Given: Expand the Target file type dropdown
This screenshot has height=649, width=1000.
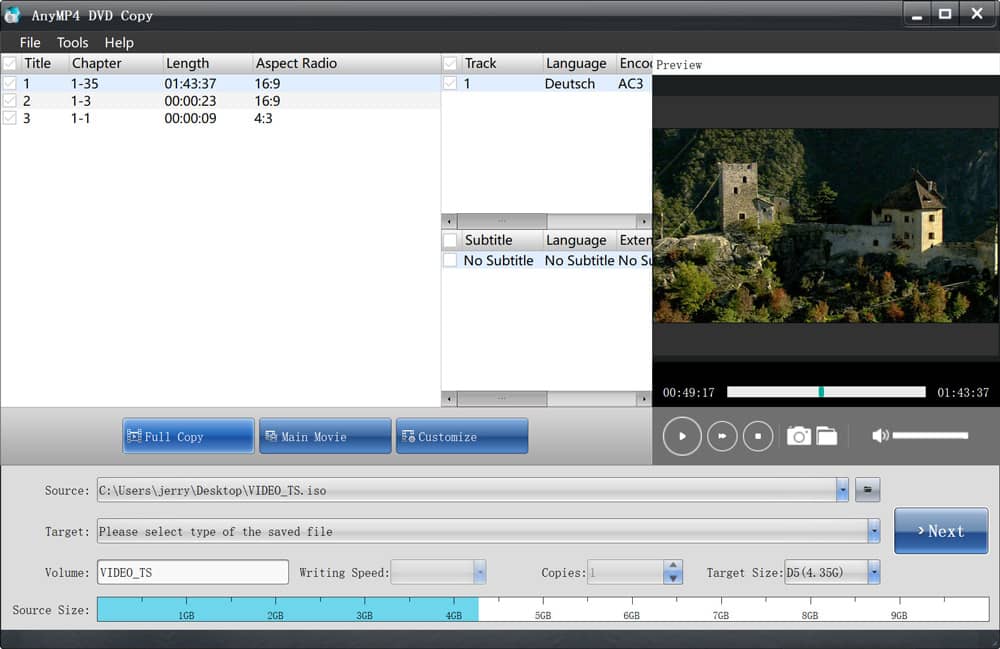Looking at the screenshot, I should coord(873,531).
